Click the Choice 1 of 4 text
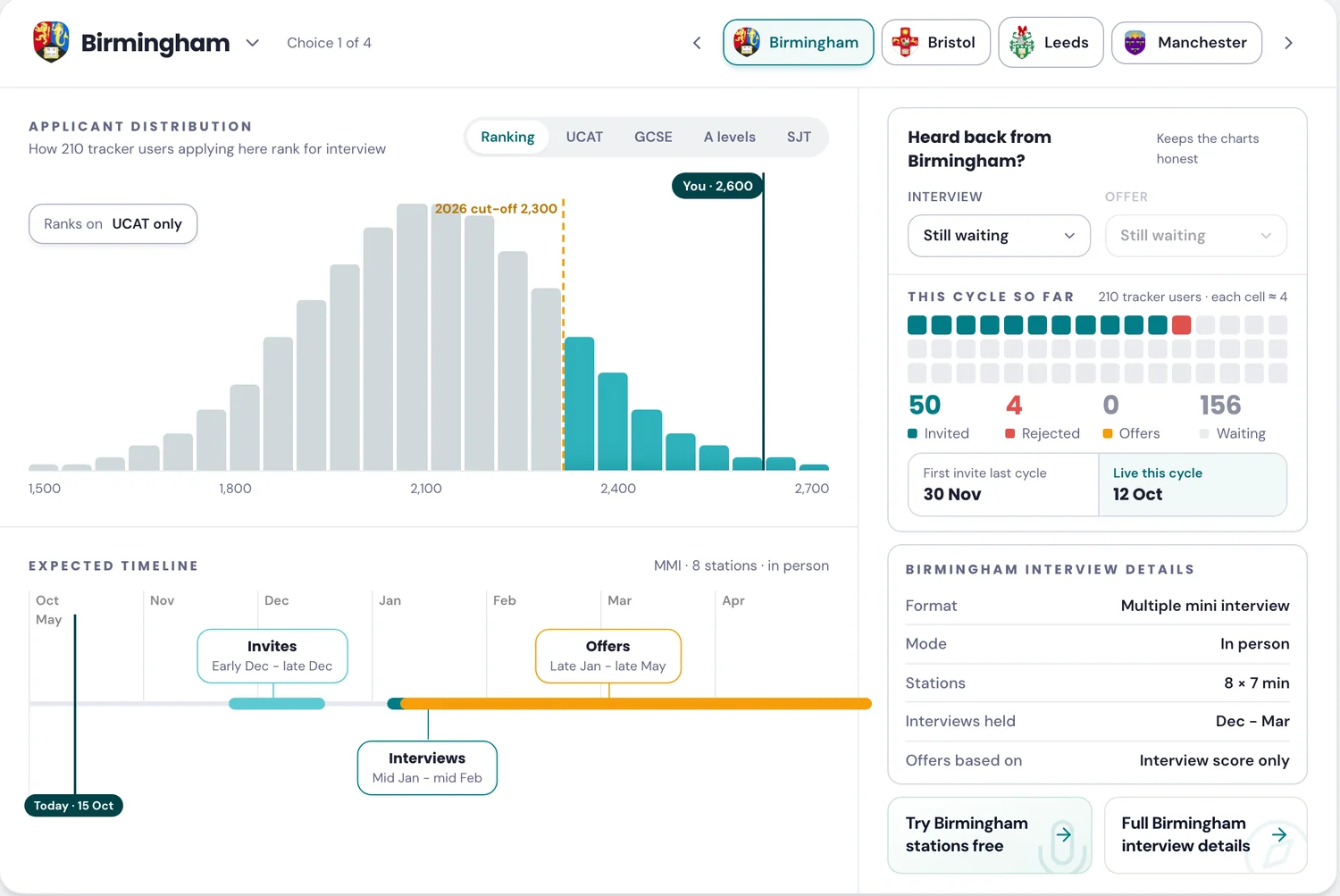The image size is (1340, 896). pos(329,43)
